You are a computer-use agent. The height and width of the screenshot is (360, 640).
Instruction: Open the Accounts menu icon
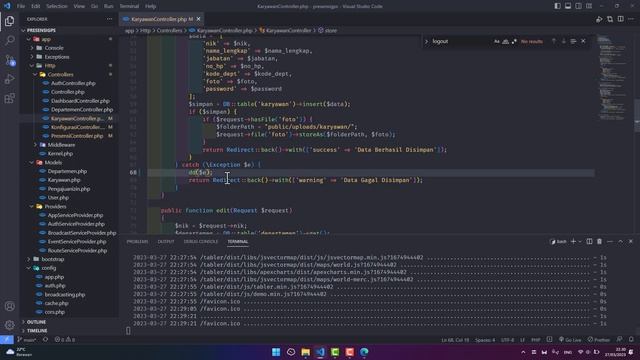pyautogui.click(x=9, y=306)
